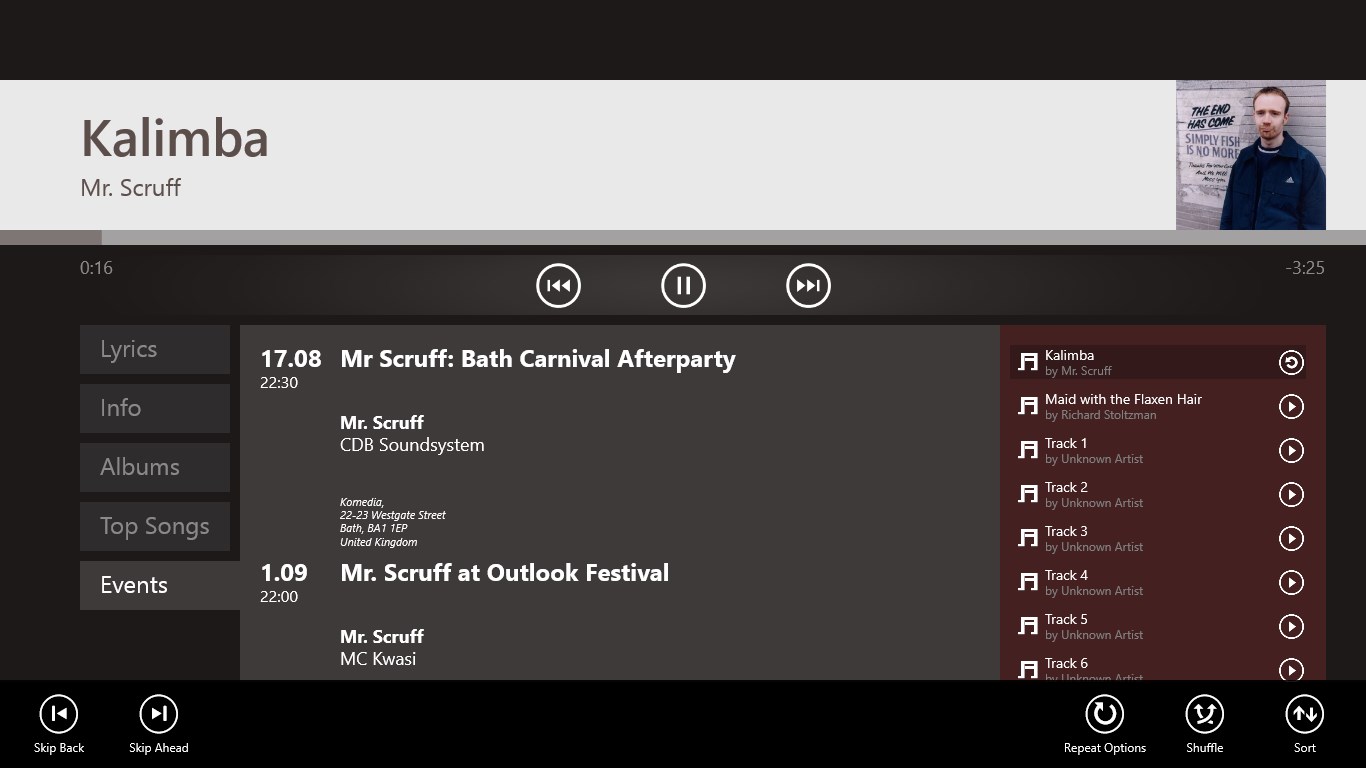Image resolution: width=1366 pixels, height=768 pixels.
Task: Click music note icon beside Track 4
Action: click(x=1028, y=583)
